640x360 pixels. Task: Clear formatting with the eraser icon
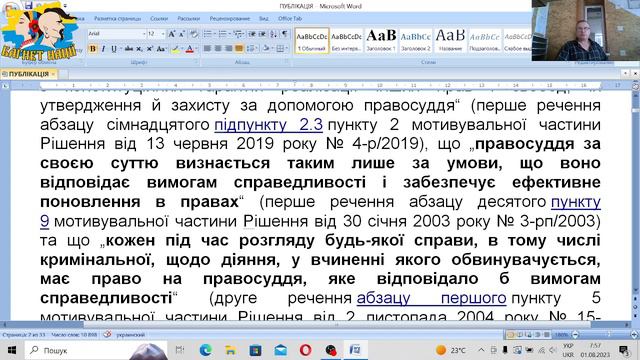point(194,34)
